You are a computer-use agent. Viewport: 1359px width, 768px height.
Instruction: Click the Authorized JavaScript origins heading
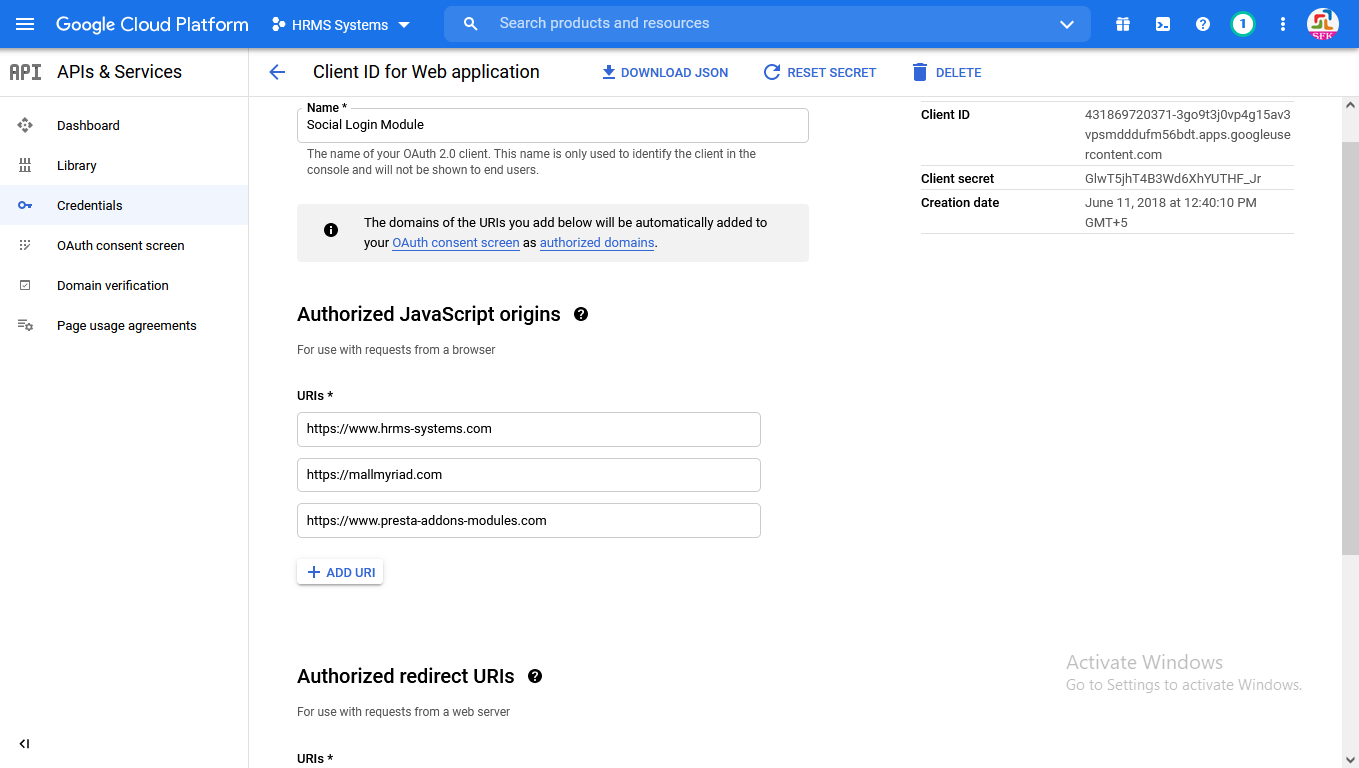coord(429,314)
